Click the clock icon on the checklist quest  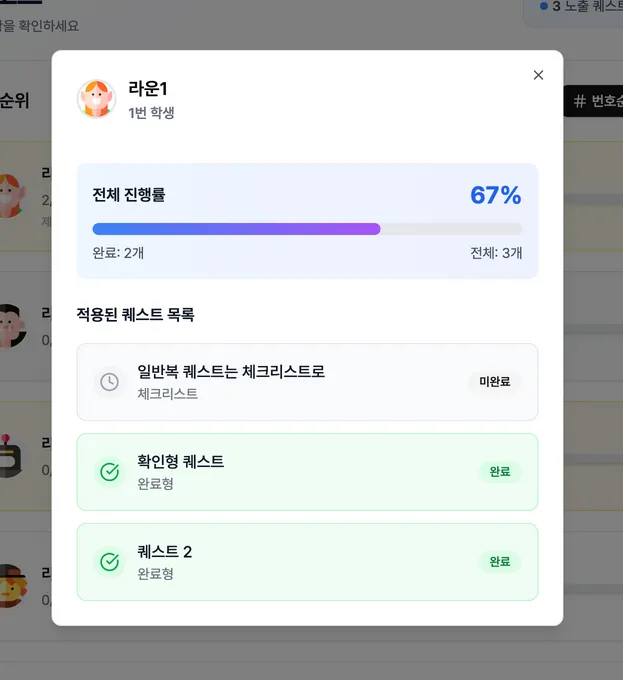[x=109, y=382]
